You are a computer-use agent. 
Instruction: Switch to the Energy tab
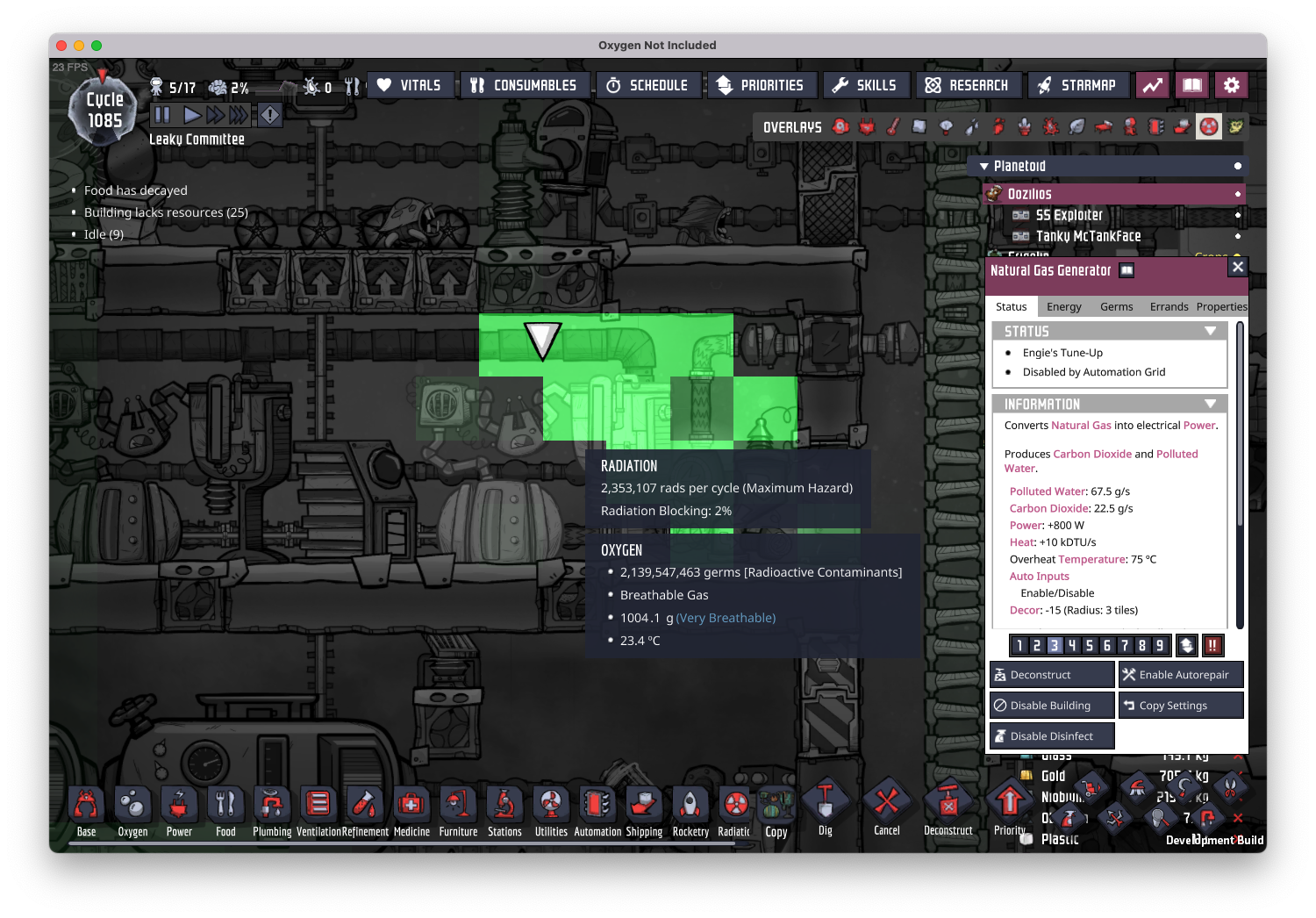point(1063,307)
